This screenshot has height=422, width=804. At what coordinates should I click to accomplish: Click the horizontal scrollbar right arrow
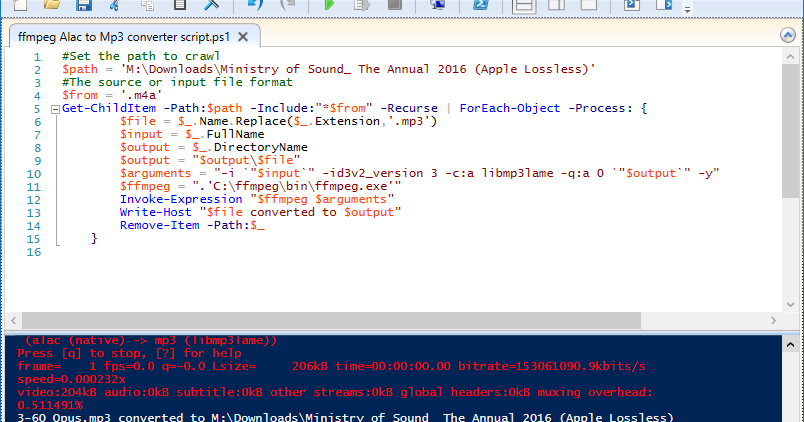click(773, 320)
